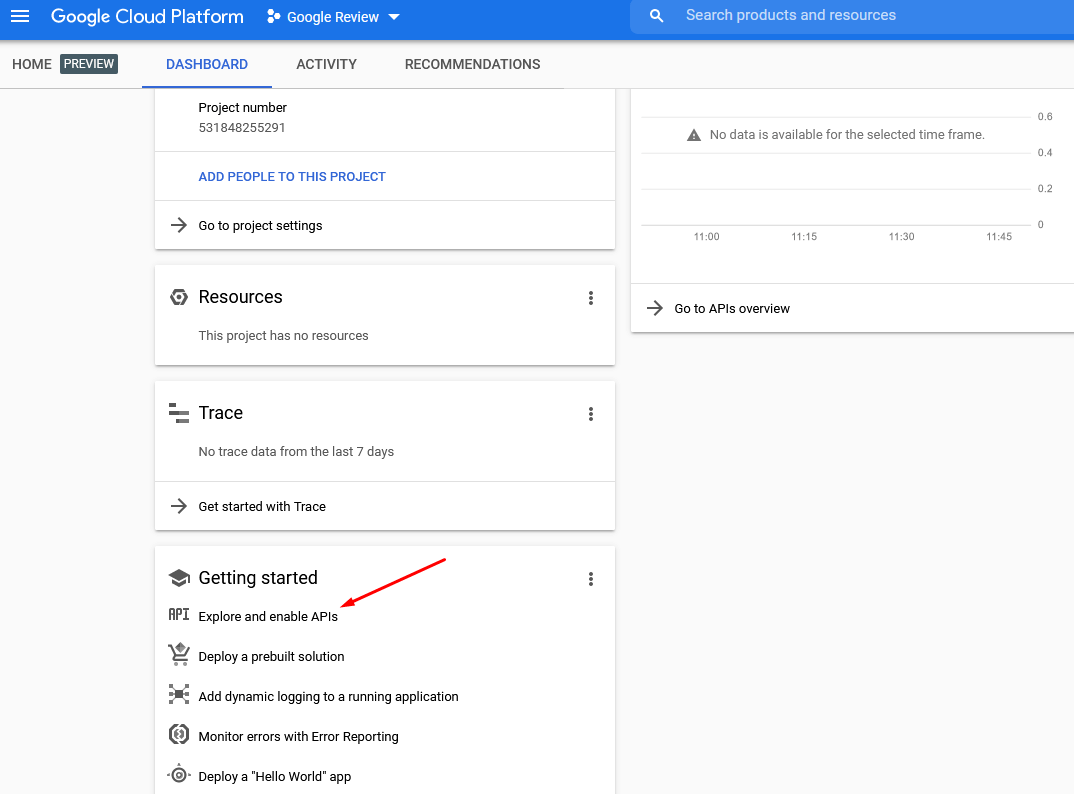Open the hamburger navigation menu
The image size is (1074, 794).
pos(20,16)
